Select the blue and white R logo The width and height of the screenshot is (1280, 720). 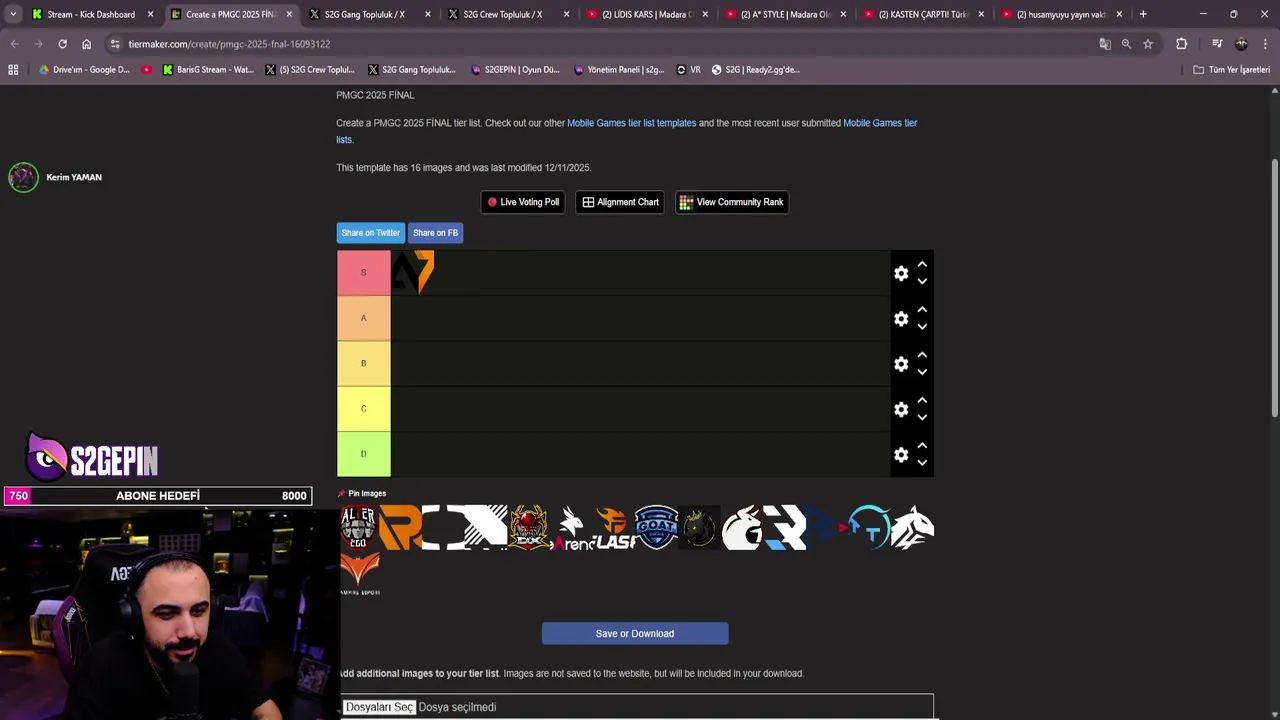click(x=785, y=527)
